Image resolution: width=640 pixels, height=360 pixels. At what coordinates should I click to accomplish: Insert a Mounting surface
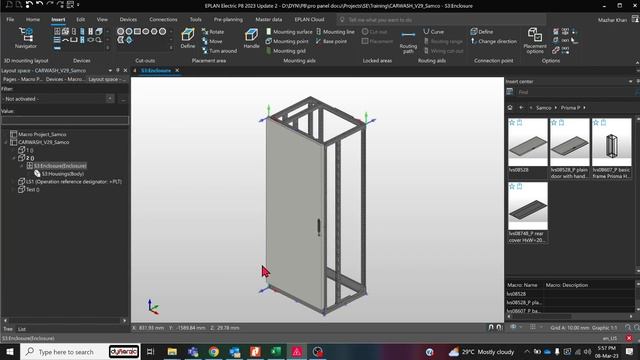coord(289,31)
